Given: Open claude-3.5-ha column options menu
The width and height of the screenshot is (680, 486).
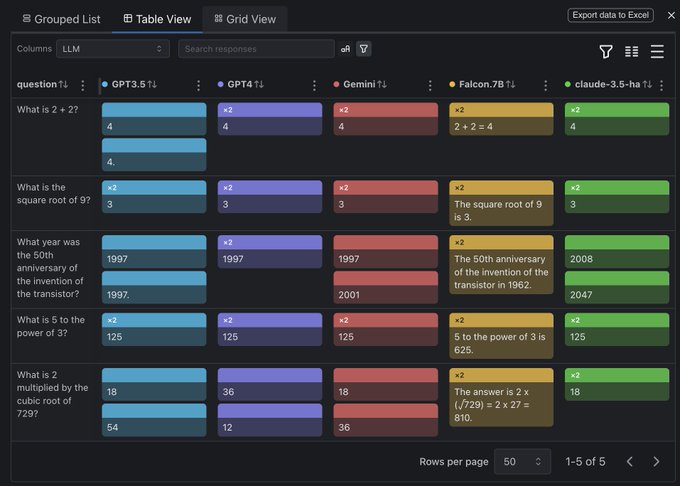Looking at the screenshot, I should 661,85.
